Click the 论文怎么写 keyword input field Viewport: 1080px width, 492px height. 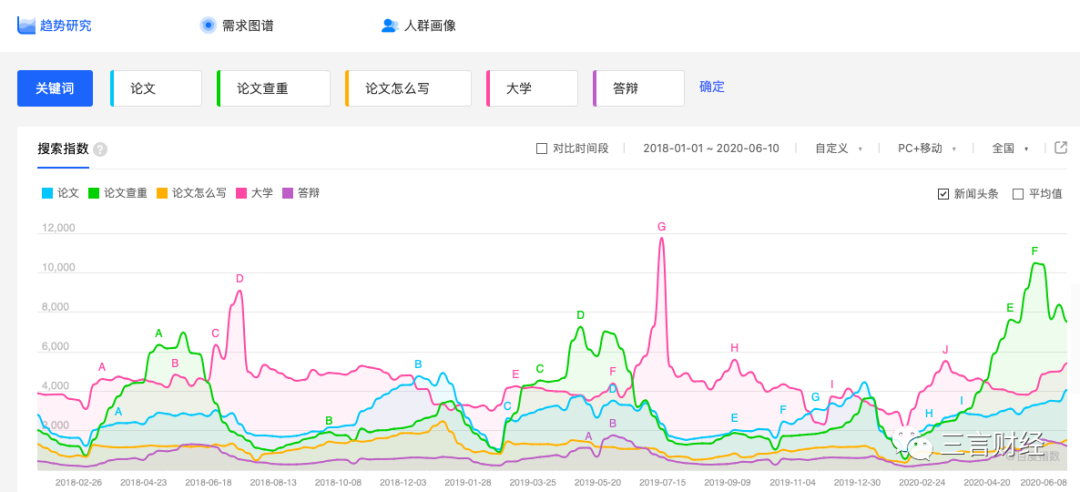408,88
